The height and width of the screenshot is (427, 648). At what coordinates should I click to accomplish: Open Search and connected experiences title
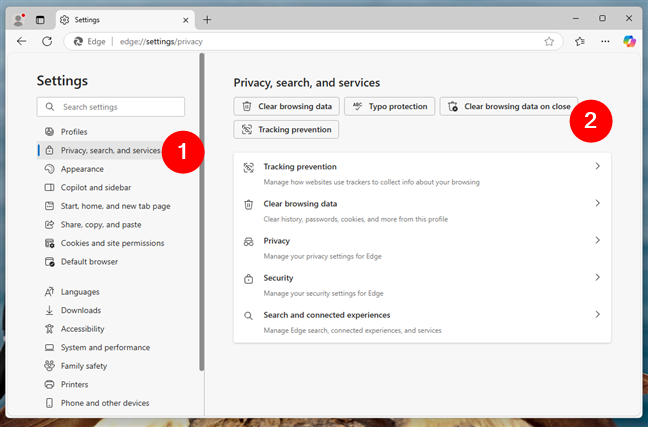(x=327, y=315)
